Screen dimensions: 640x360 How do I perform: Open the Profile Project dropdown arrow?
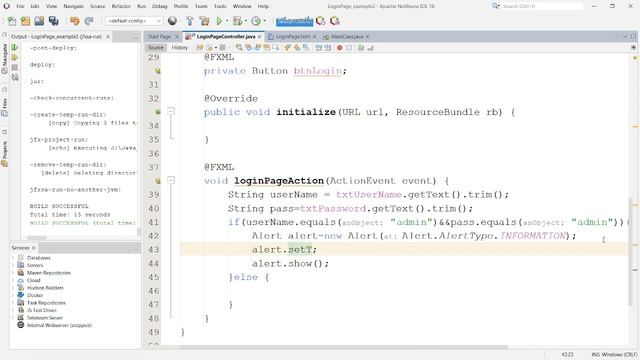[x=264, y=21]
